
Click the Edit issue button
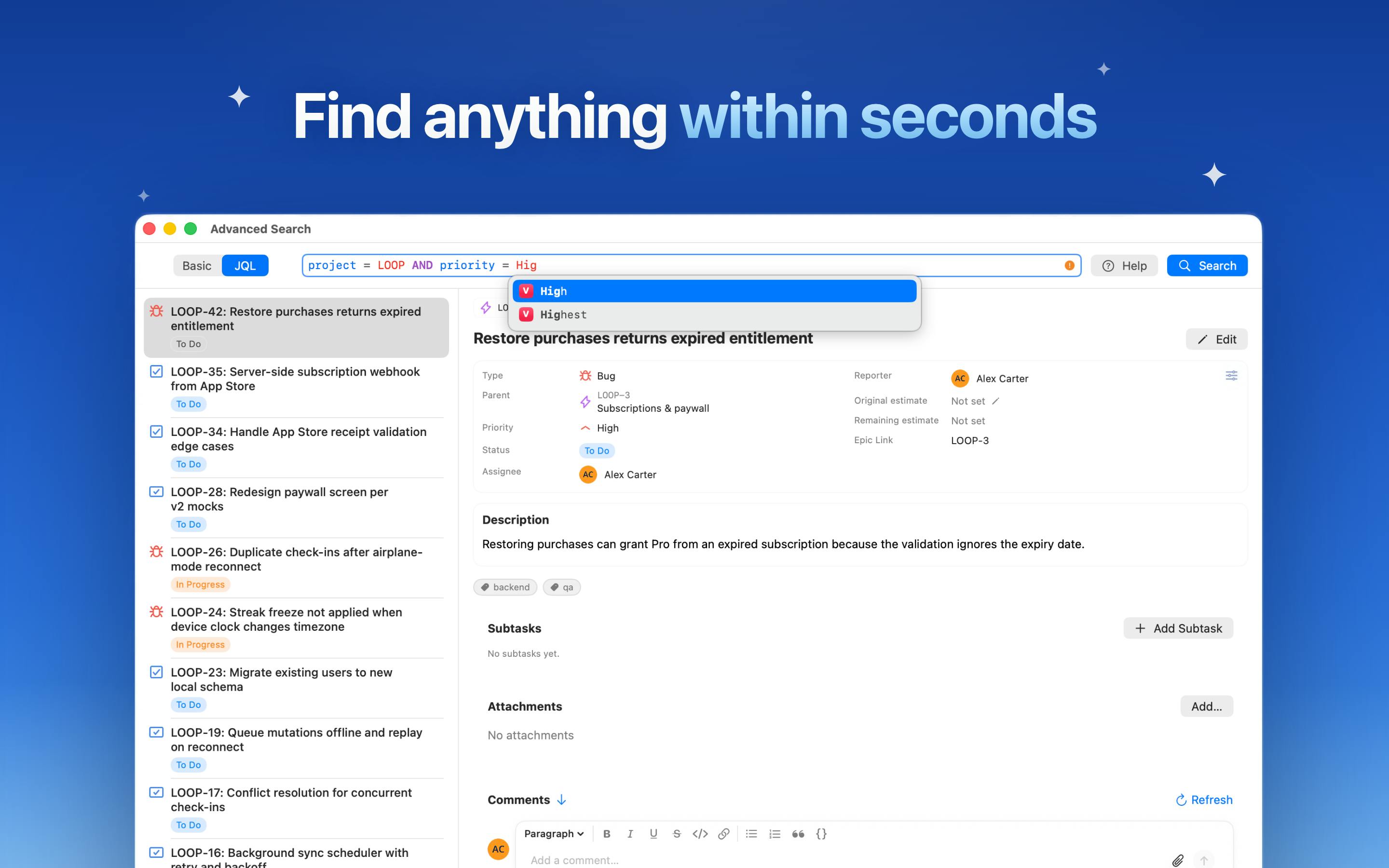[1216, 339]
